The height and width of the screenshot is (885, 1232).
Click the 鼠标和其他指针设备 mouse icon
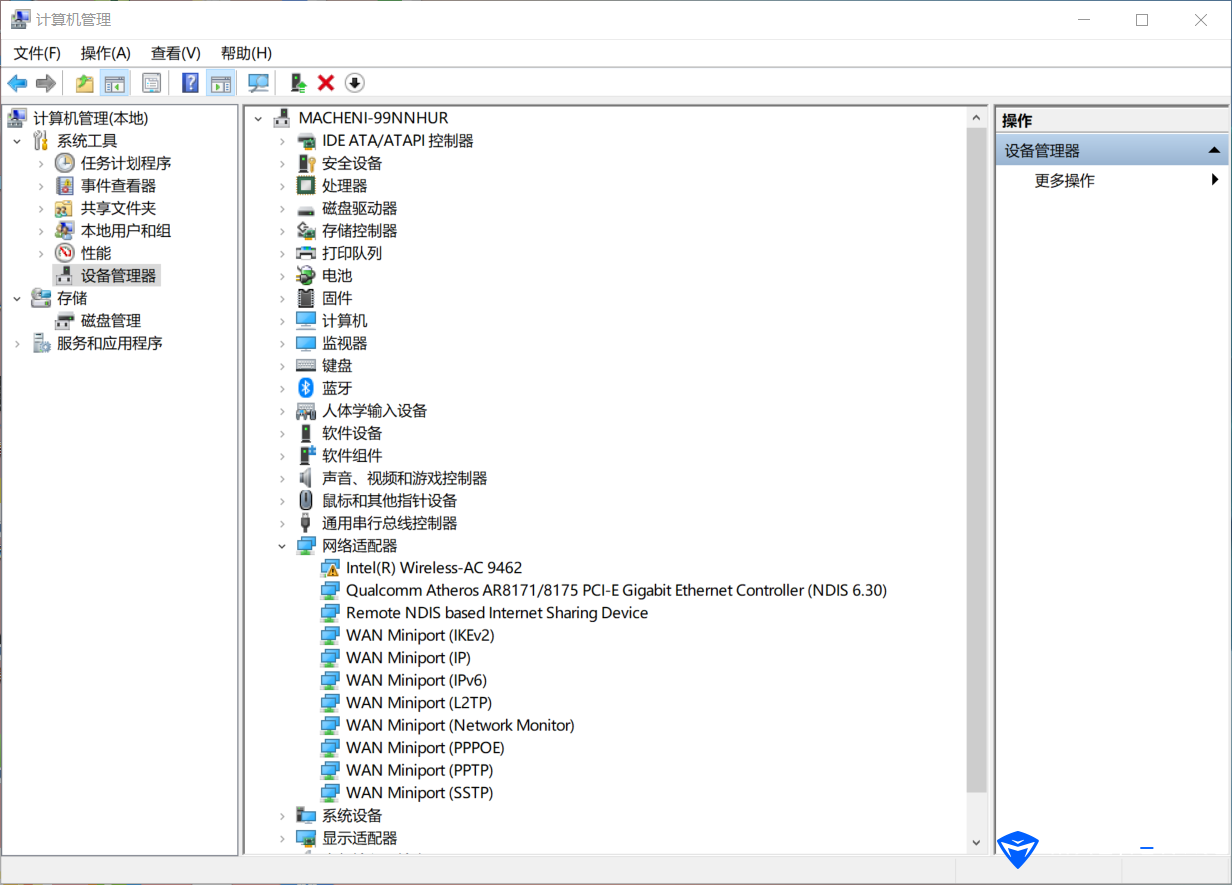pos(306,501)
